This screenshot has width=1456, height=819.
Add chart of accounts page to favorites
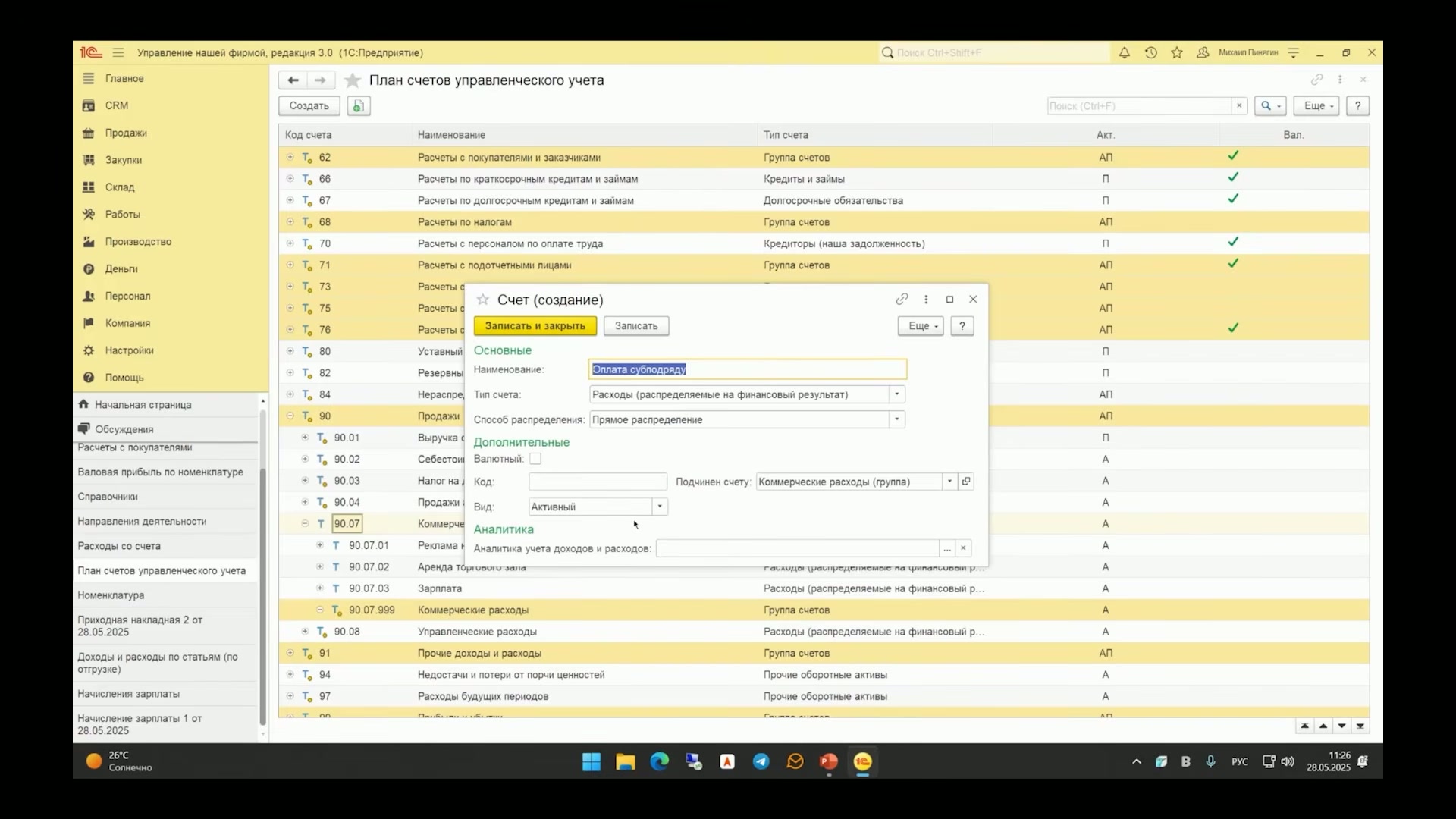click(x=352, y=80)
